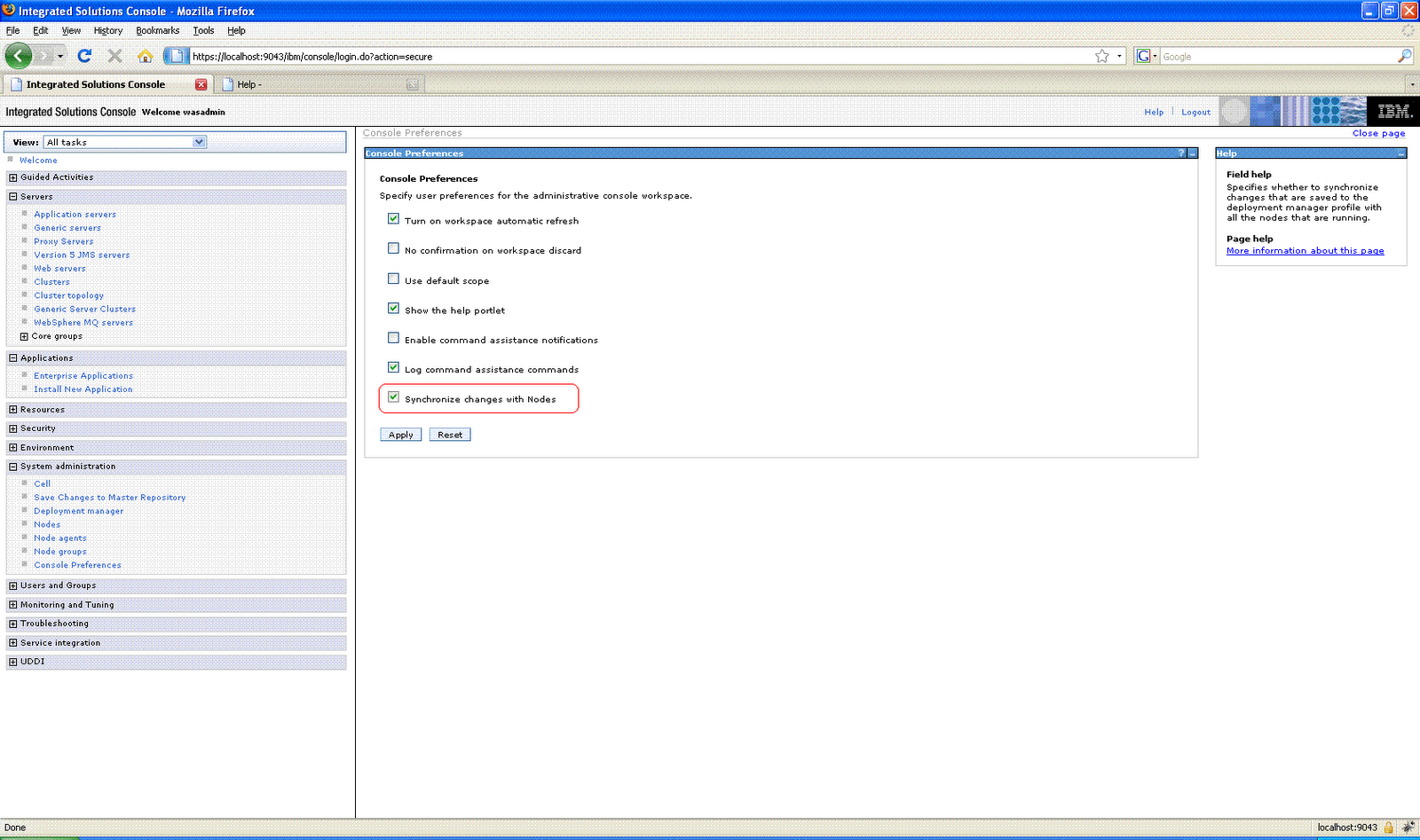Uncheck Turn on workspace automatic refresh
The image size is (1420, 840).
[x=393, y=219]
